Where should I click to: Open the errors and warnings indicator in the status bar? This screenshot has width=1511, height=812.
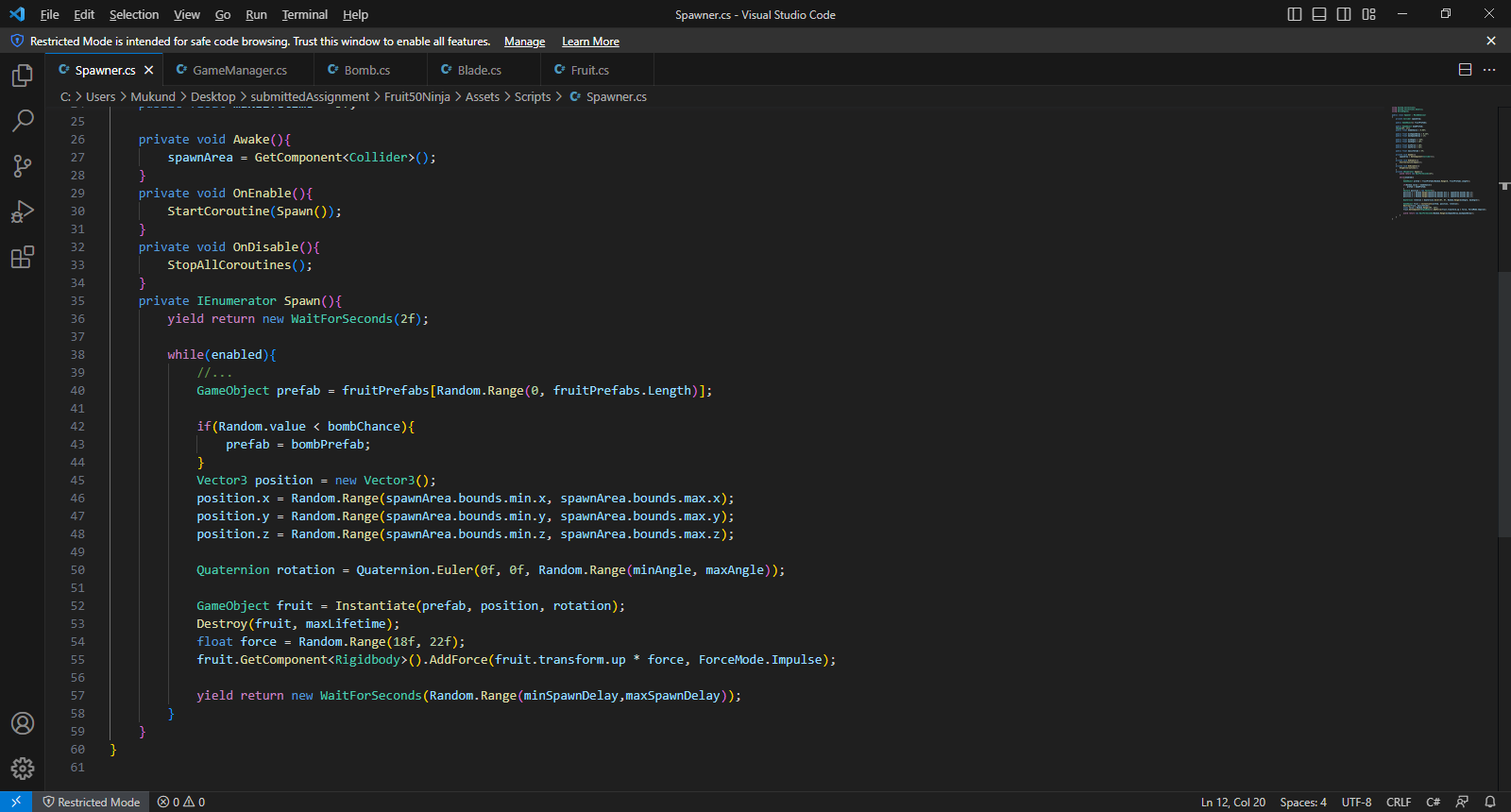point(181,802)
